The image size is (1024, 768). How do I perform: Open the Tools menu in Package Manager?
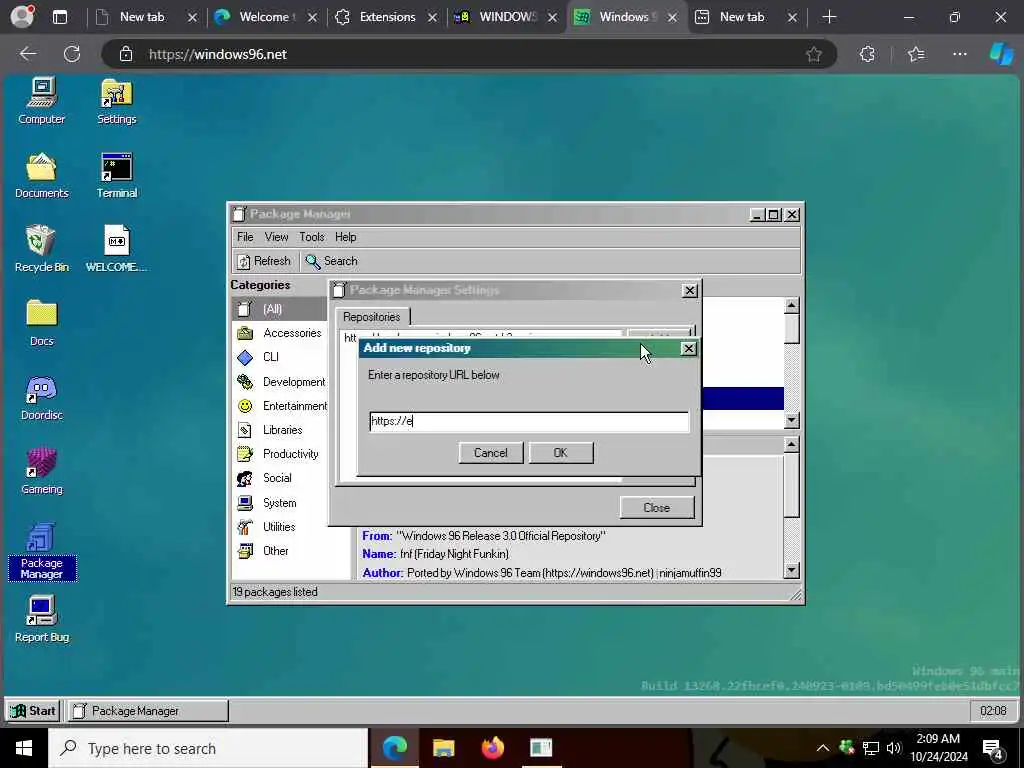coord(312,237)
